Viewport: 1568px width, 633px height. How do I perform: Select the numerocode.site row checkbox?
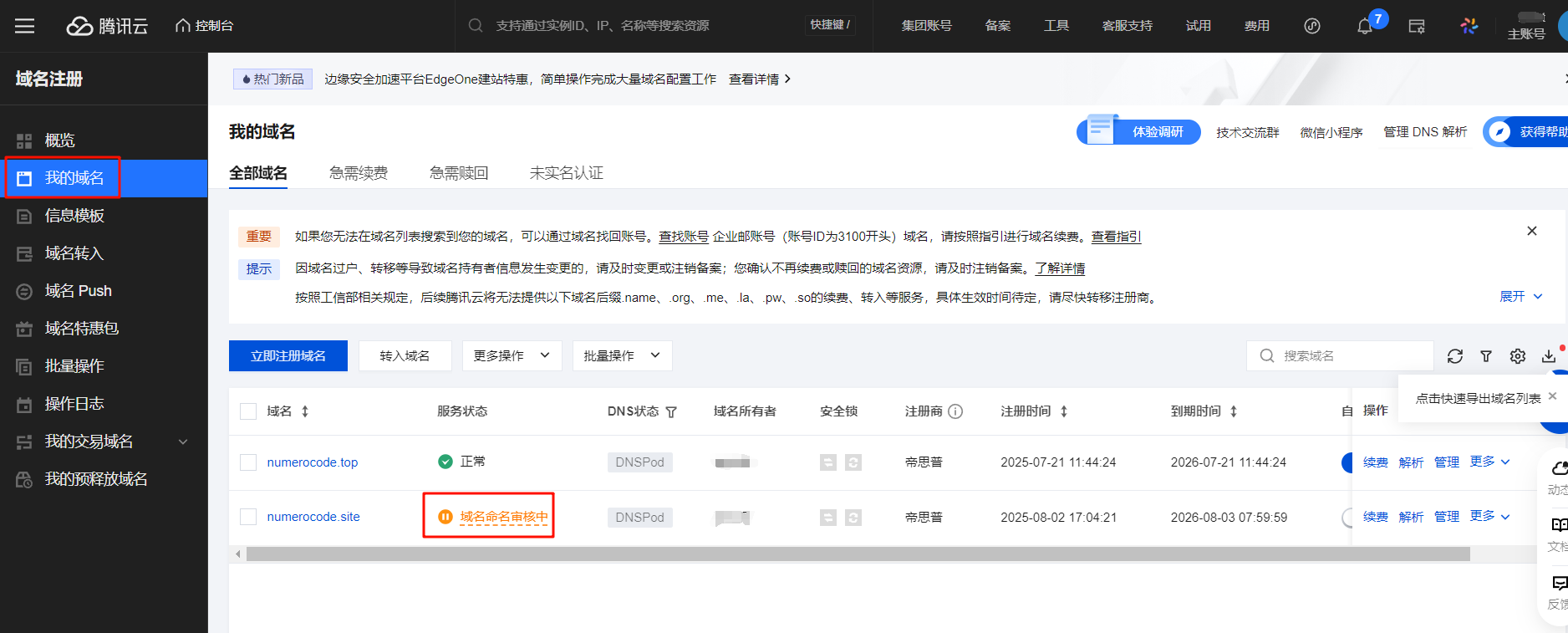pyautogui.click(x=248, y=517)
